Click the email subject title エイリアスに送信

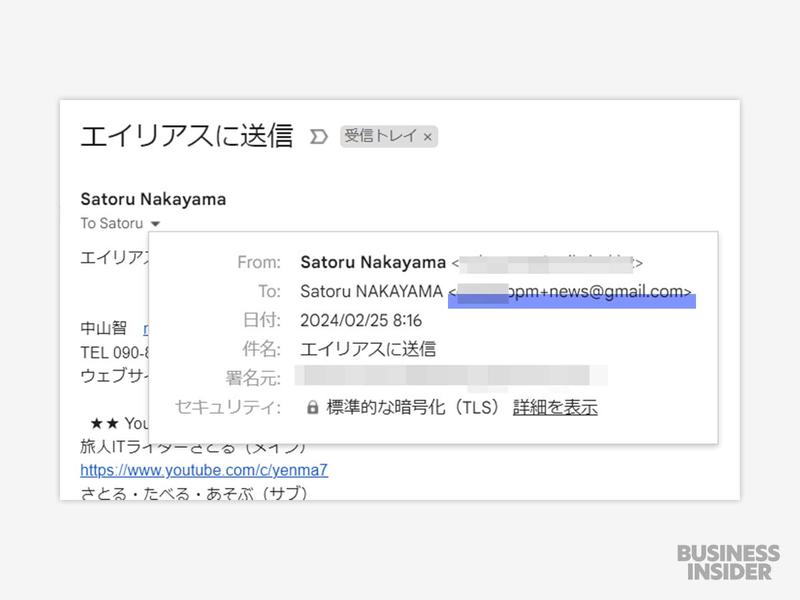pyautogui.click(x=187, y=136)
